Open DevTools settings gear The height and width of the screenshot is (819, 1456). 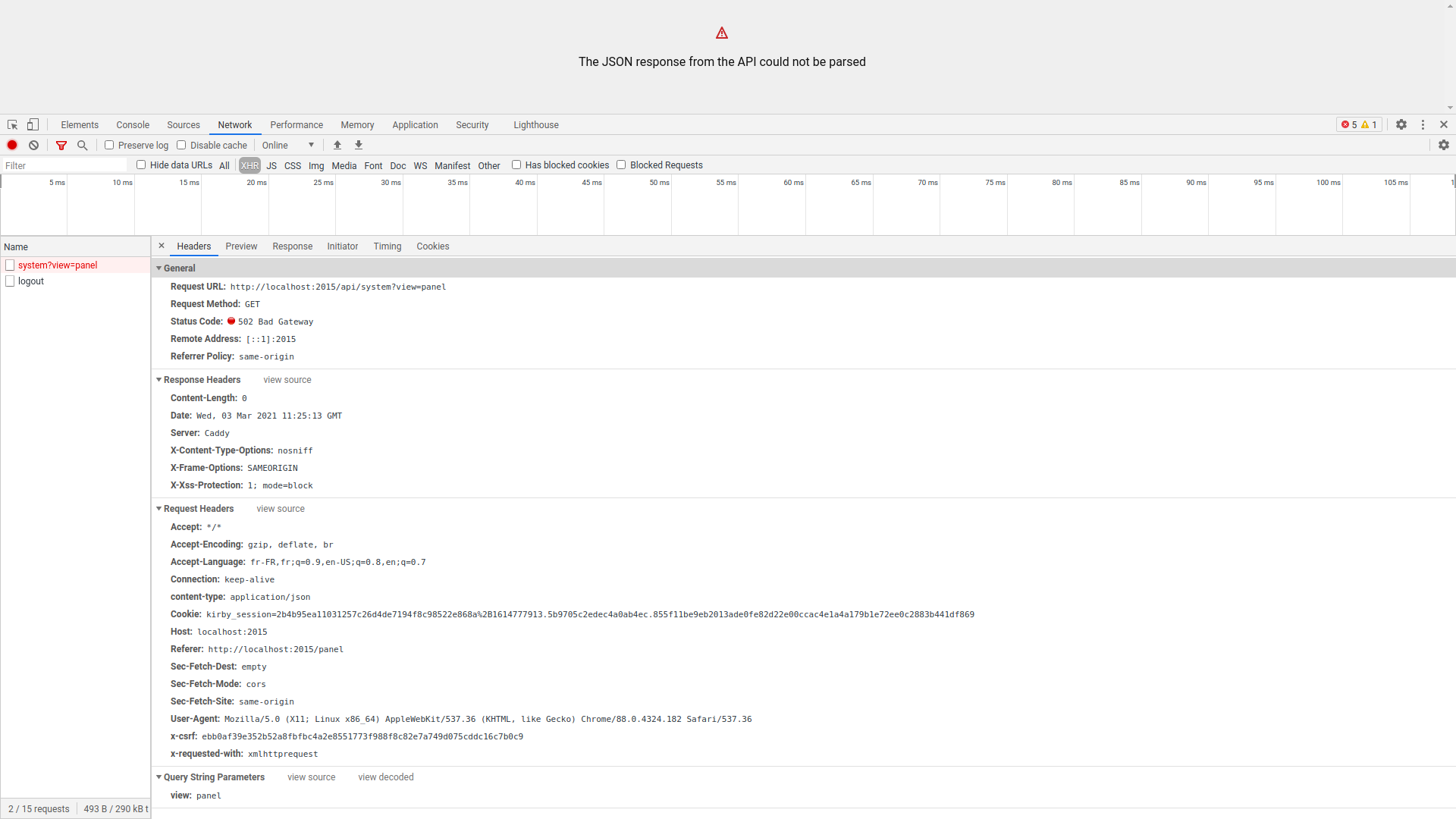tap(1401, 125)
